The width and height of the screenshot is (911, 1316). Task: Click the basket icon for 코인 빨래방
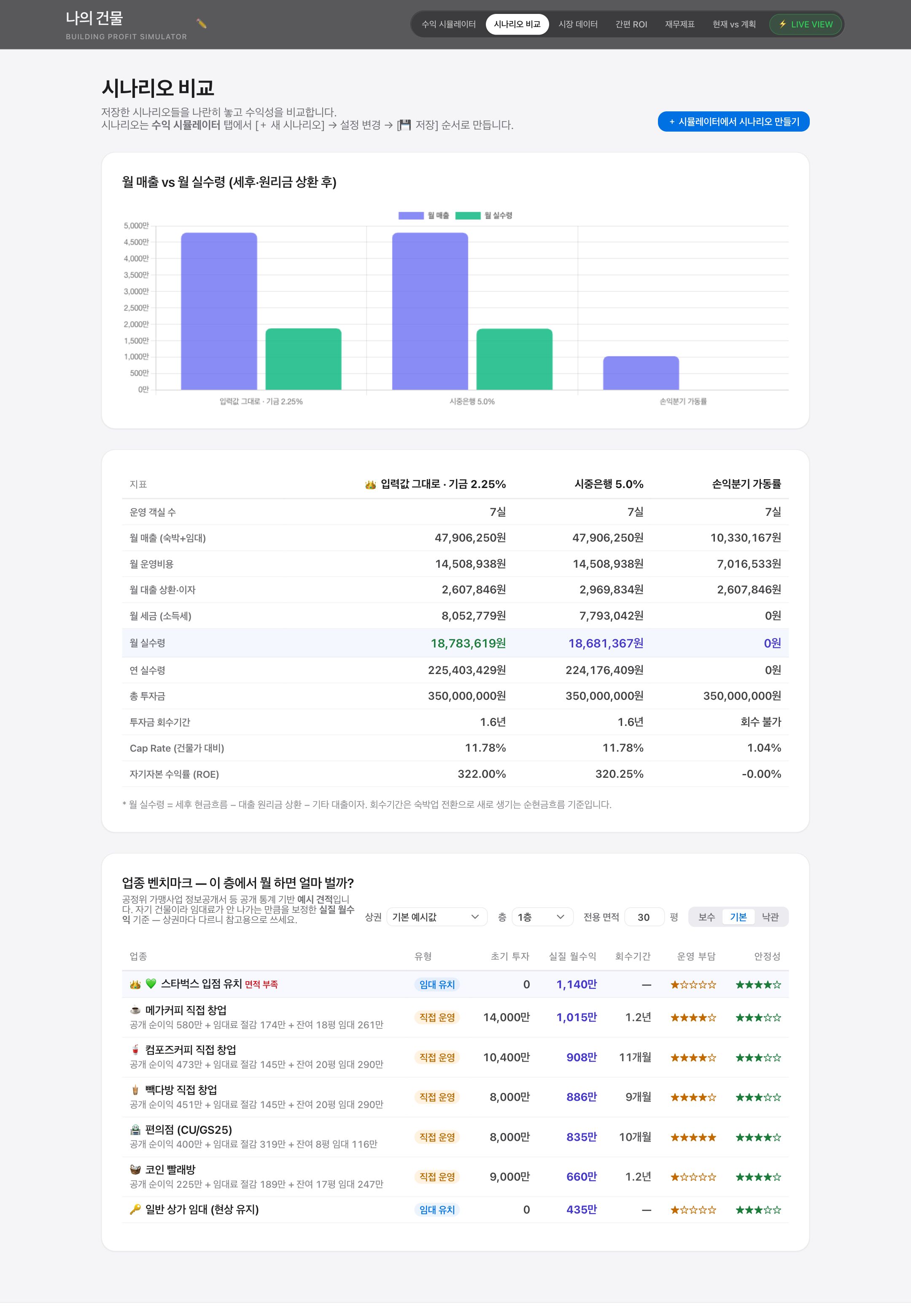135,1169
